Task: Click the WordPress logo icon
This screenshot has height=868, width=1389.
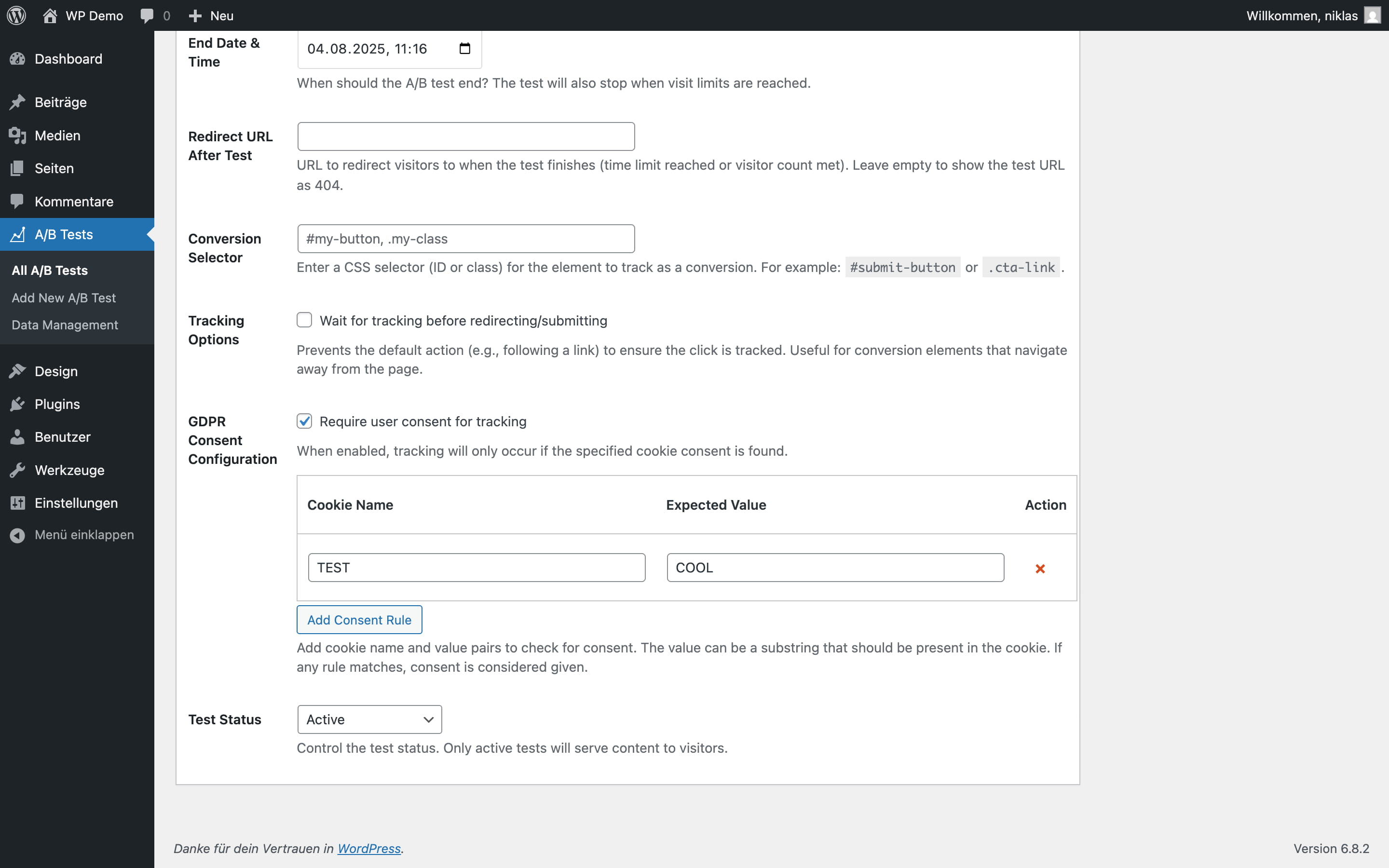Action: pos(17,15)
